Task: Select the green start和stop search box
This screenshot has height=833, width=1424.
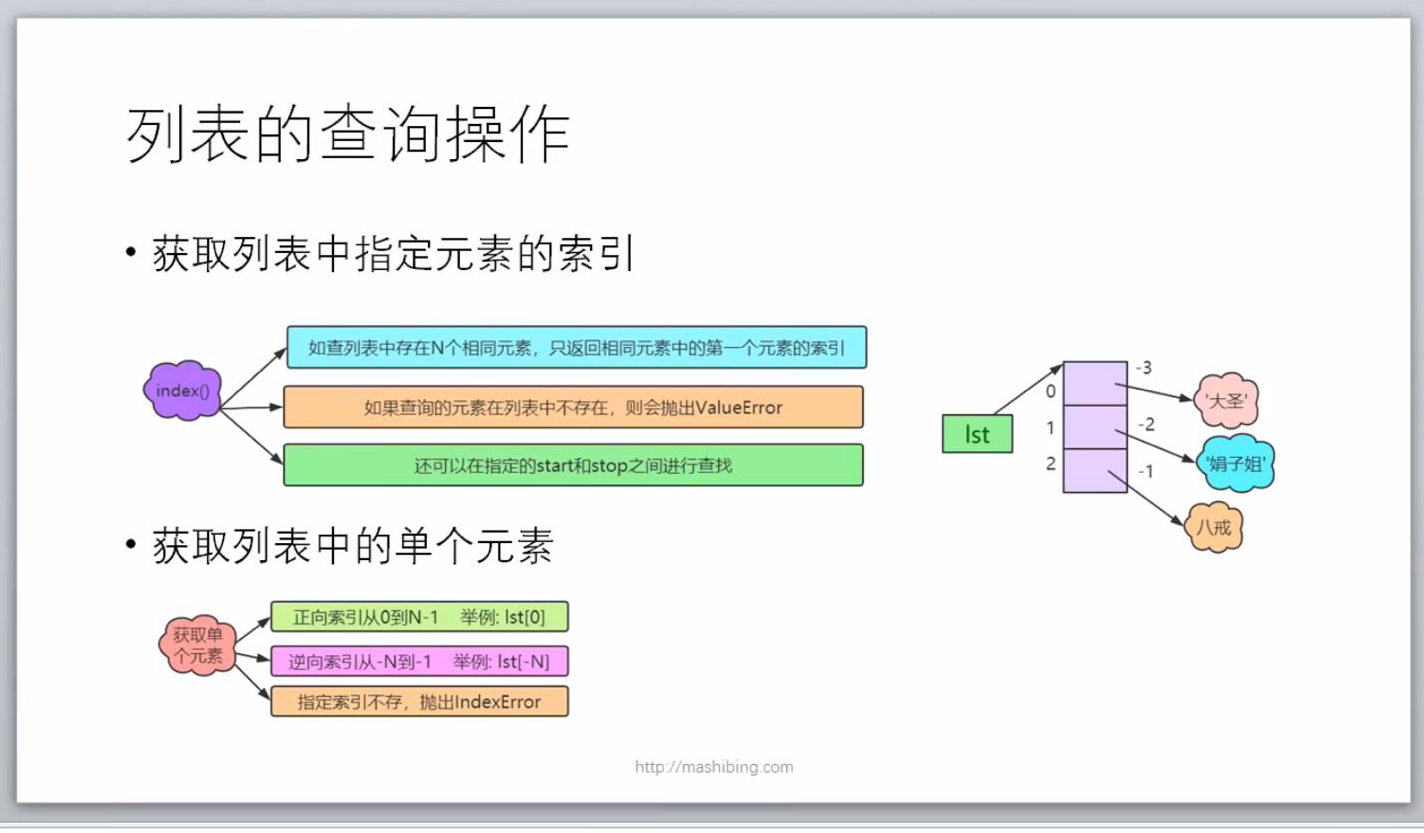Action: click(x=576, y=465)
